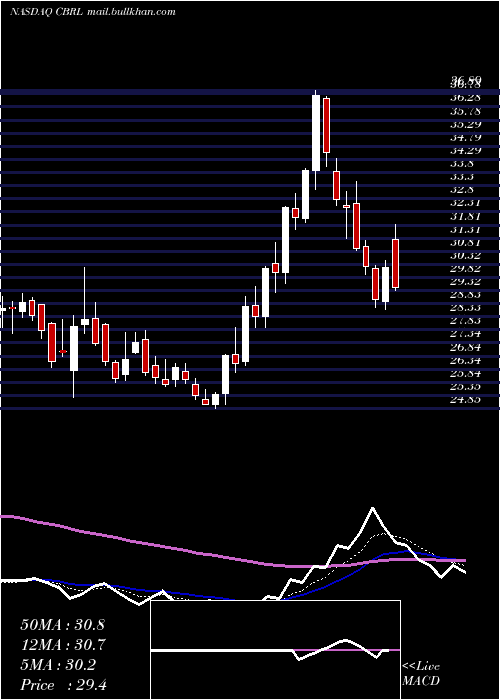Click the 25.35 price axis label
Image resolution: width=500 pixels, height=700 pixels.
[466, 386]
